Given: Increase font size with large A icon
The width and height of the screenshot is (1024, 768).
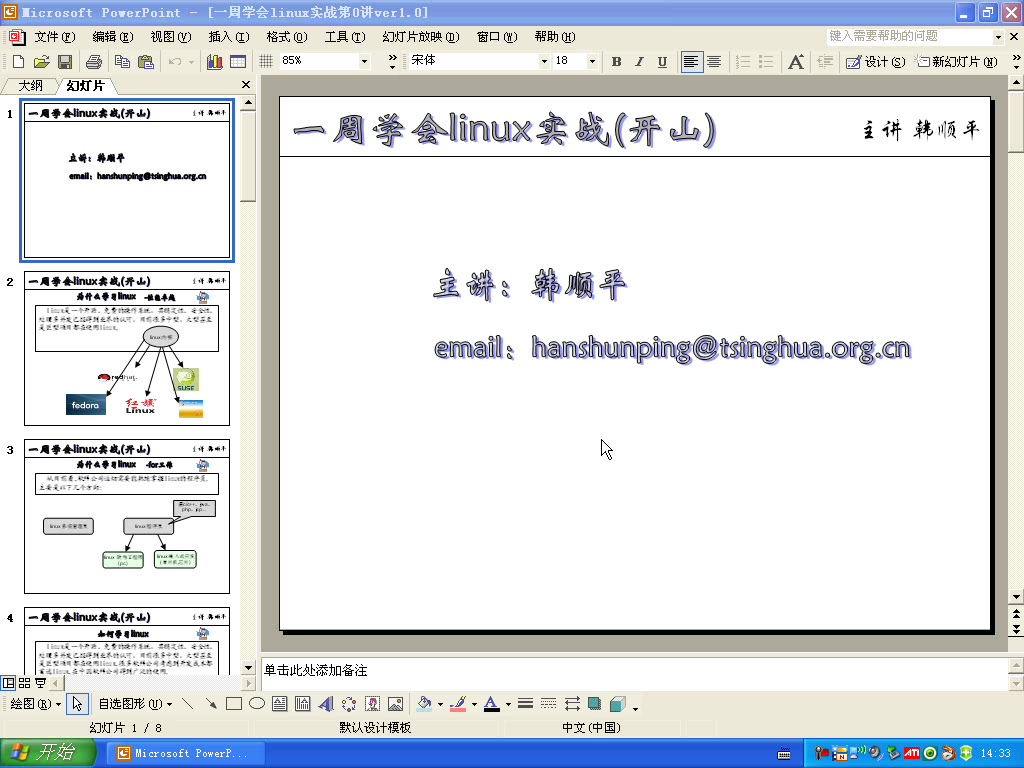Looking at the screenshot, I should pyautogui.click(x=795, y=61).
